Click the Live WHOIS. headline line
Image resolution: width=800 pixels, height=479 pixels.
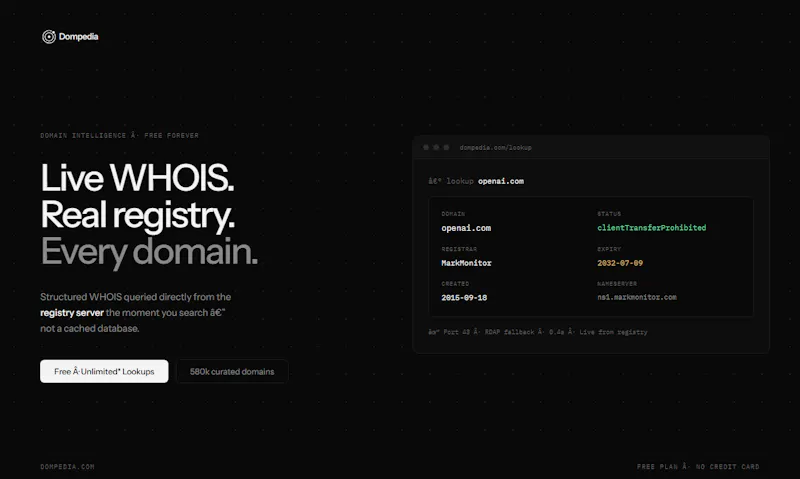137,178
